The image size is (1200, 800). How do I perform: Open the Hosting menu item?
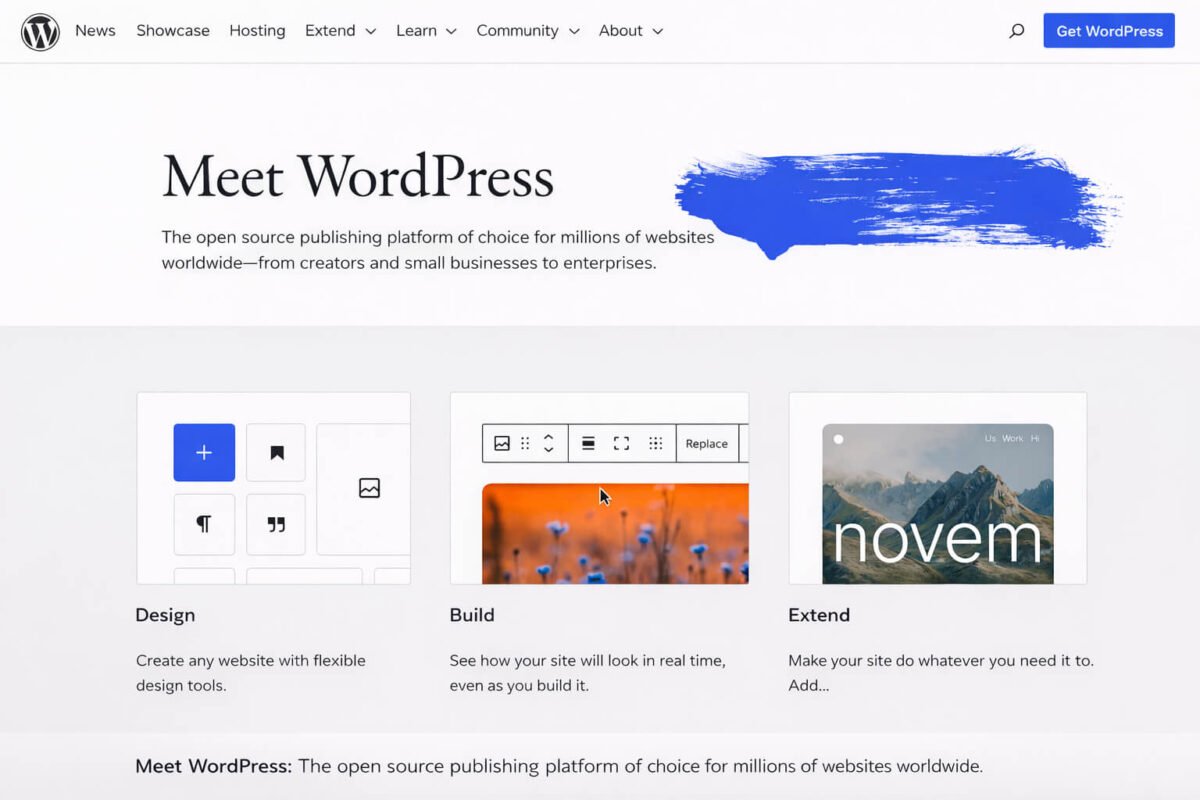point(257,31)
